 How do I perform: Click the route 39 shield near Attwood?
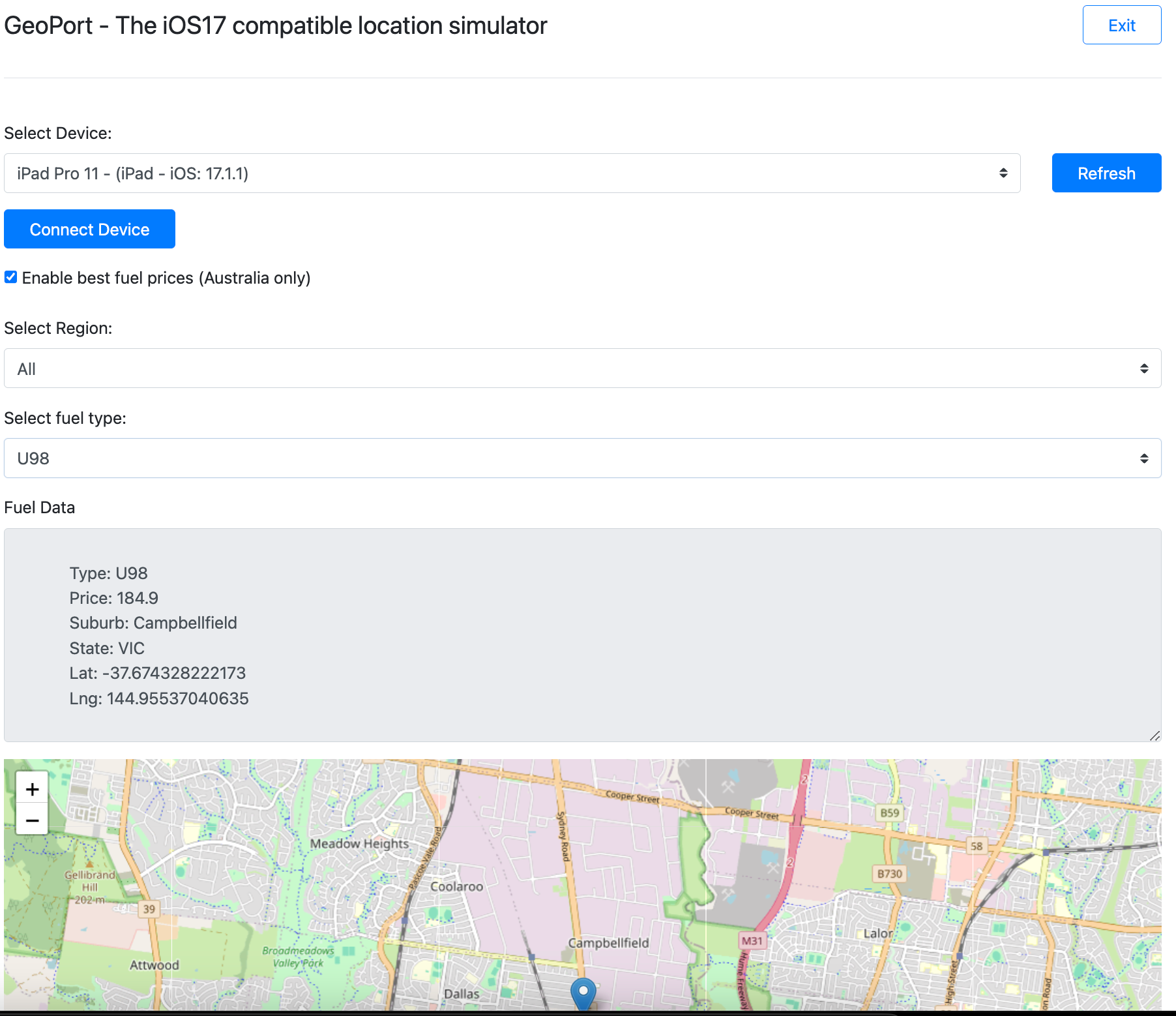click(x=149, y=909)
